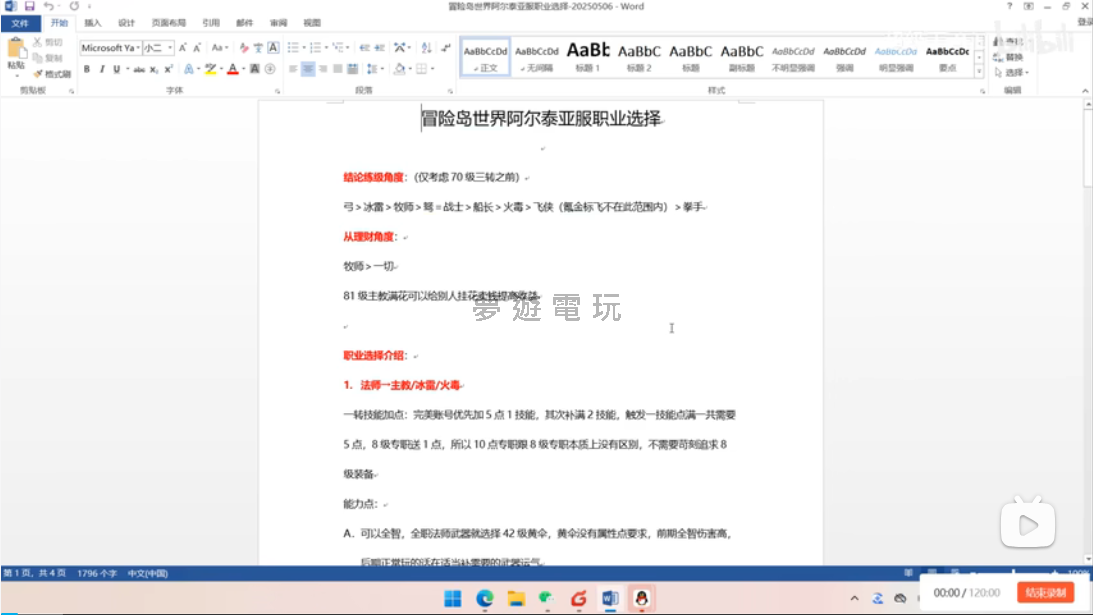Apply the 标题 1 heading style
The width and height of the screenshot is (1093, 615).
point(587,56)
